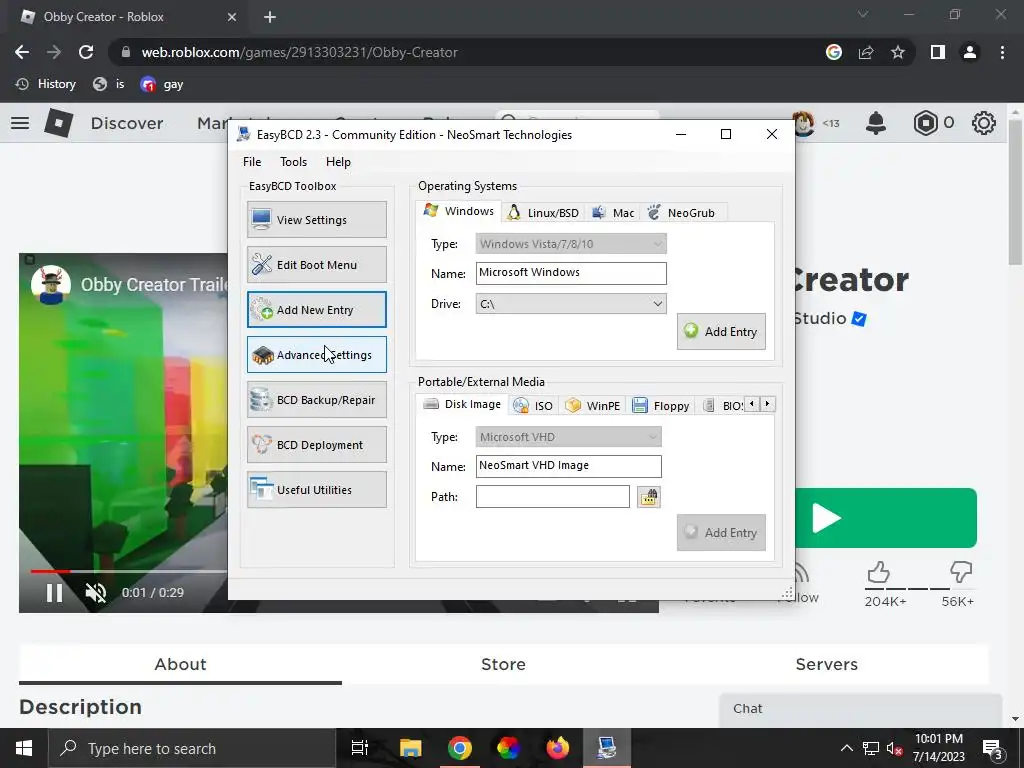1024x768 pixels.
Task: Bookmark this page with star icon
Action: (898, 52)
